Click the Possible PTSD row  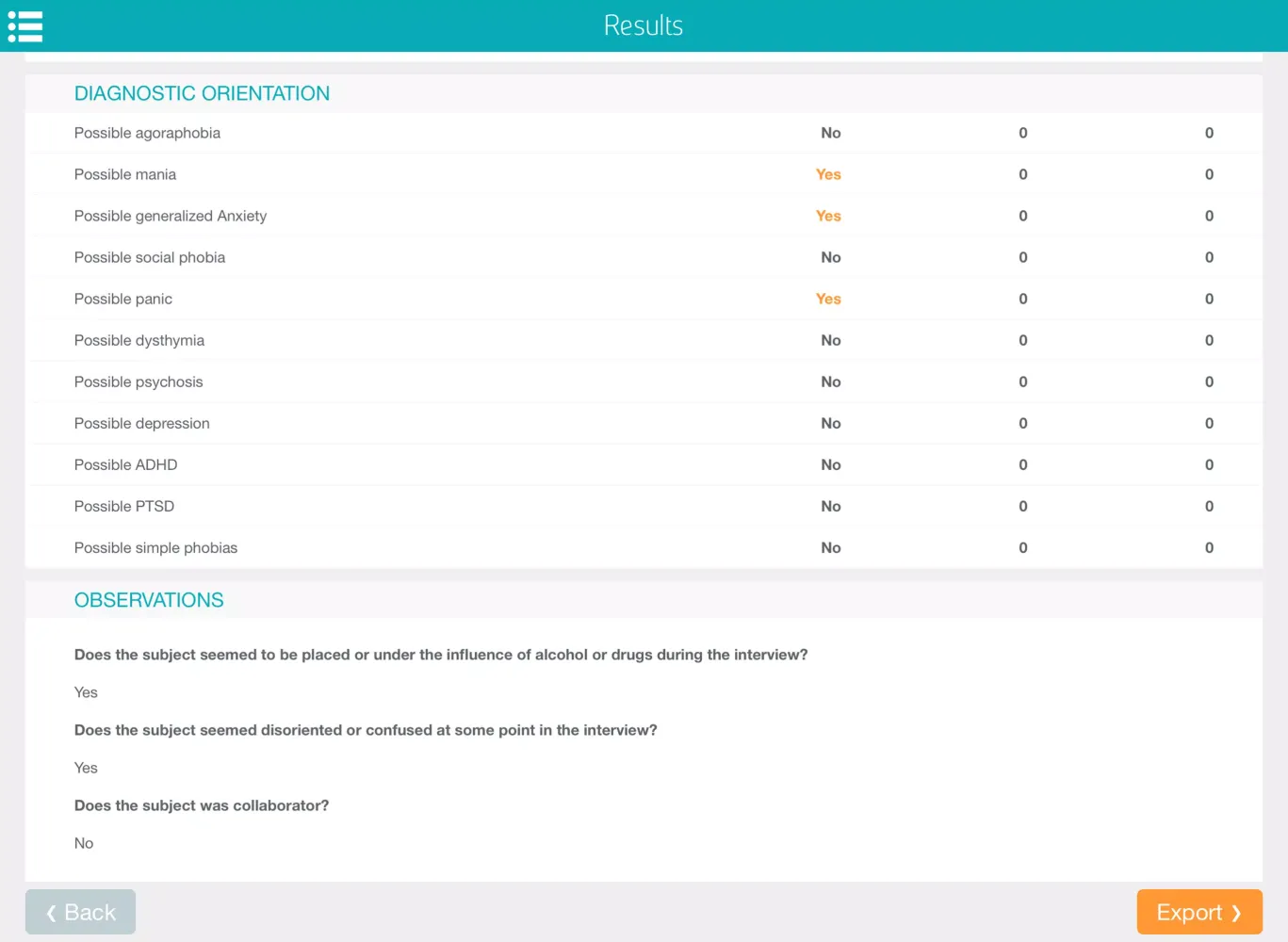click(124, 506)
